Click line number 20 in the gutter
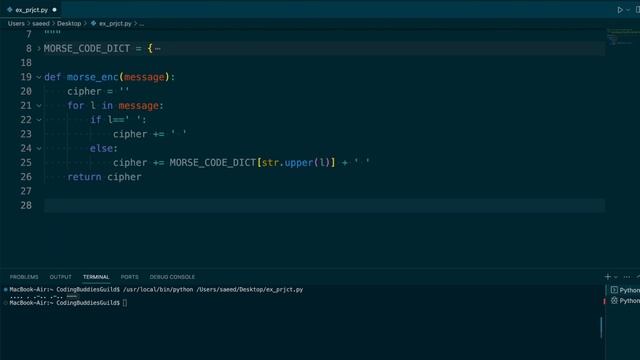The height and width of the screenshot is (360, 640). tap(26, 91)
